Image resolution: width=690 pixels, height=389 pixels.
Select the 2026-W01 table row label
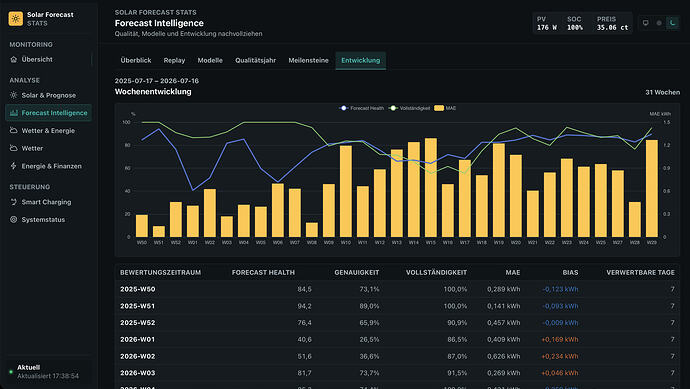pos(137,339)
